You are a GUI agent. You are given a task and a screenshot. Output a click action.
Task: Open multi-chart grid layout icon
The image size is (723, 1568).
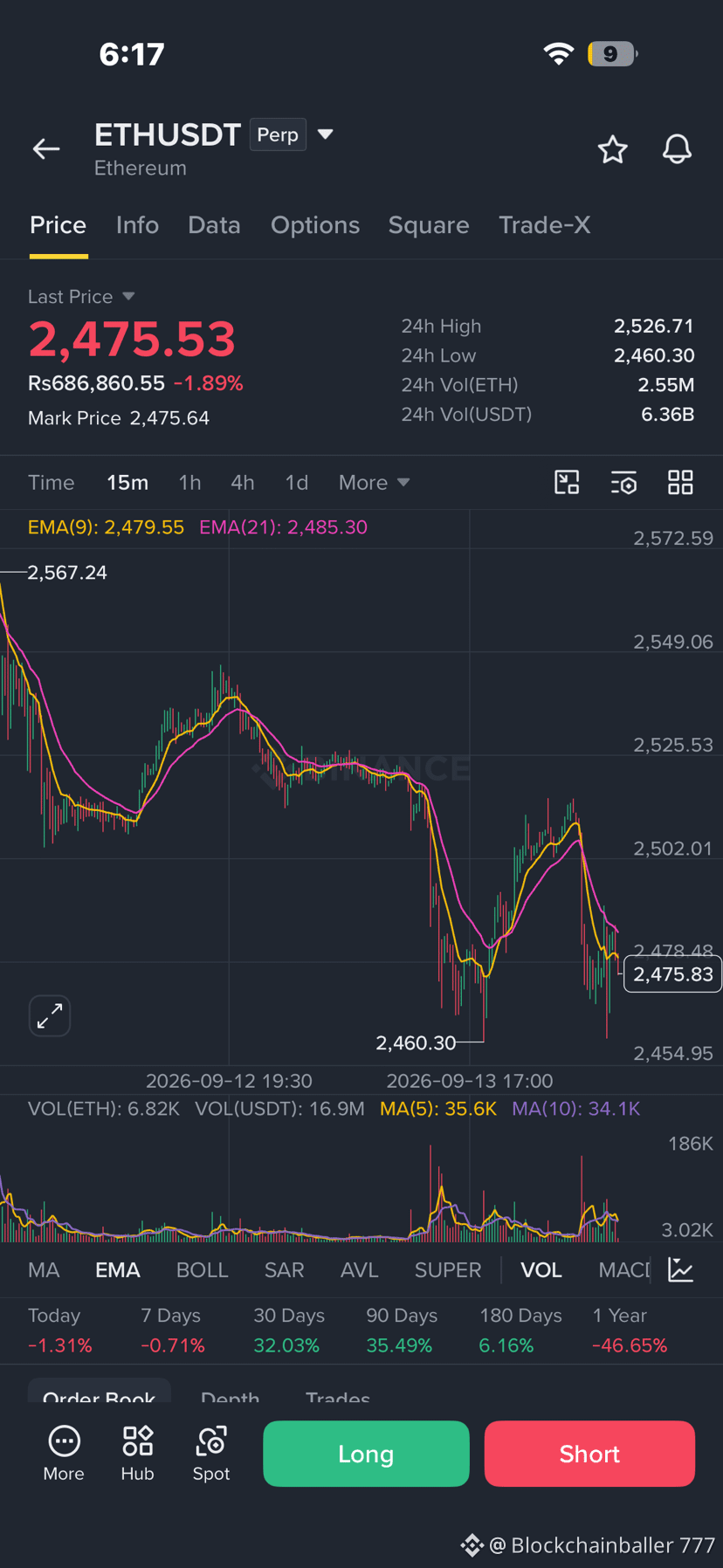click(x=680, y=483)
